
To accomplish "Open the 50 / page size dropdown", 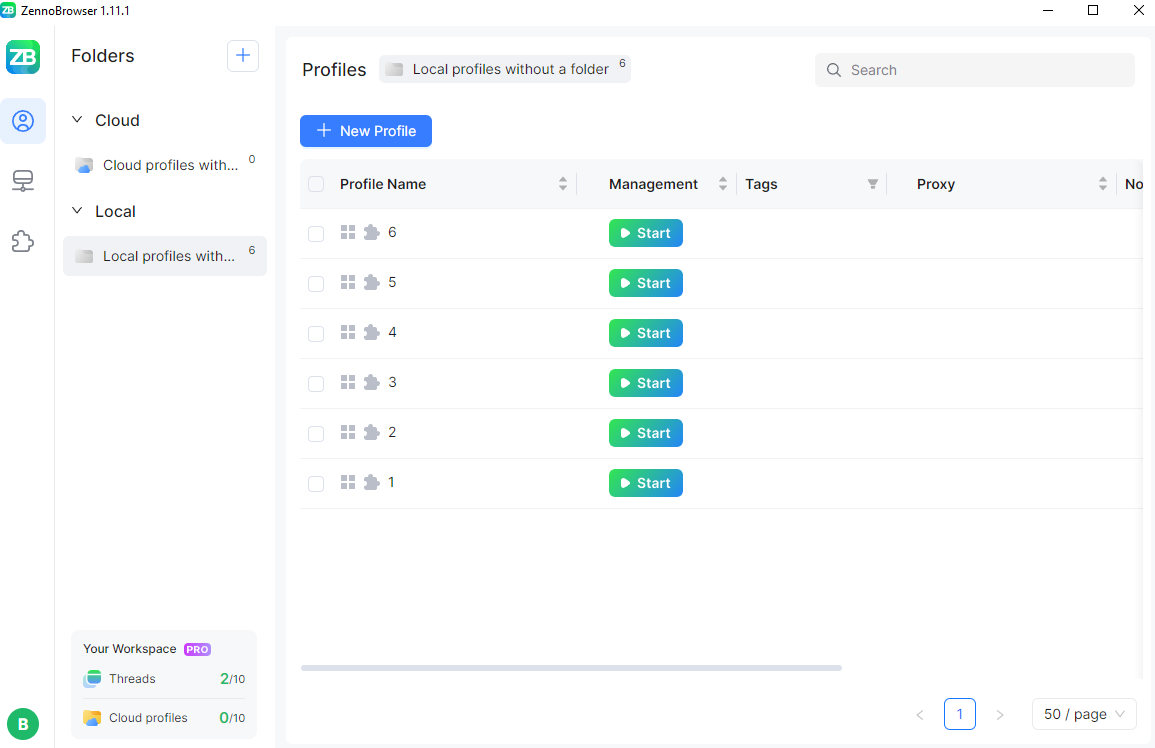I will coord(1084,714).
